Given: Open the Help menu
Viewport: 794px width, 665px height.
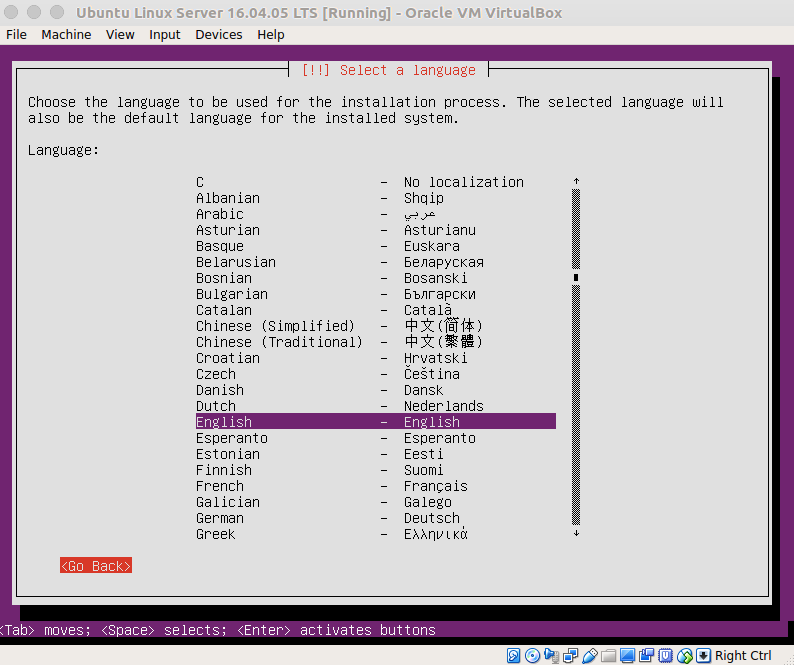Looking at the screenshot, I should pos(271,34).
